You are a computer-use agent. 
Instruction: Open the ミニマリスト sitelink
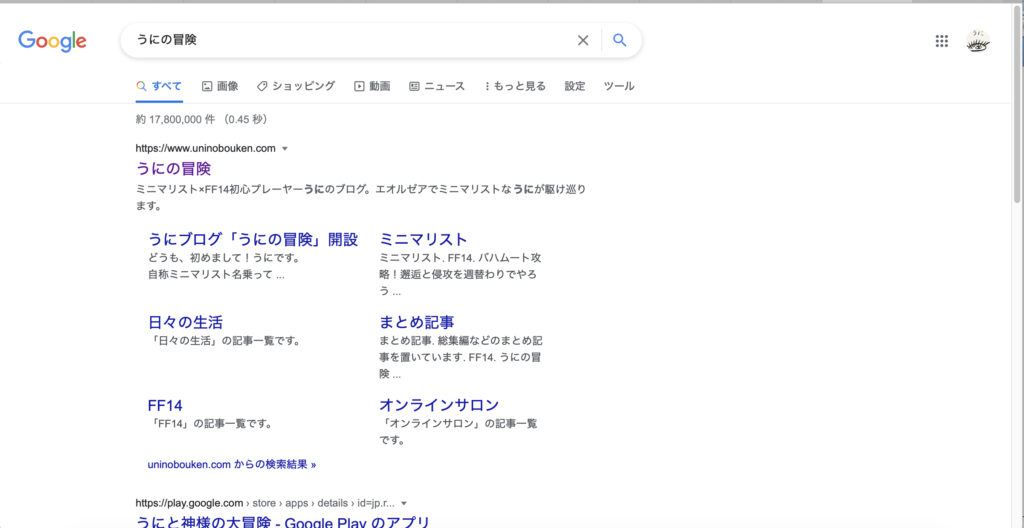(x=423, y=239)
